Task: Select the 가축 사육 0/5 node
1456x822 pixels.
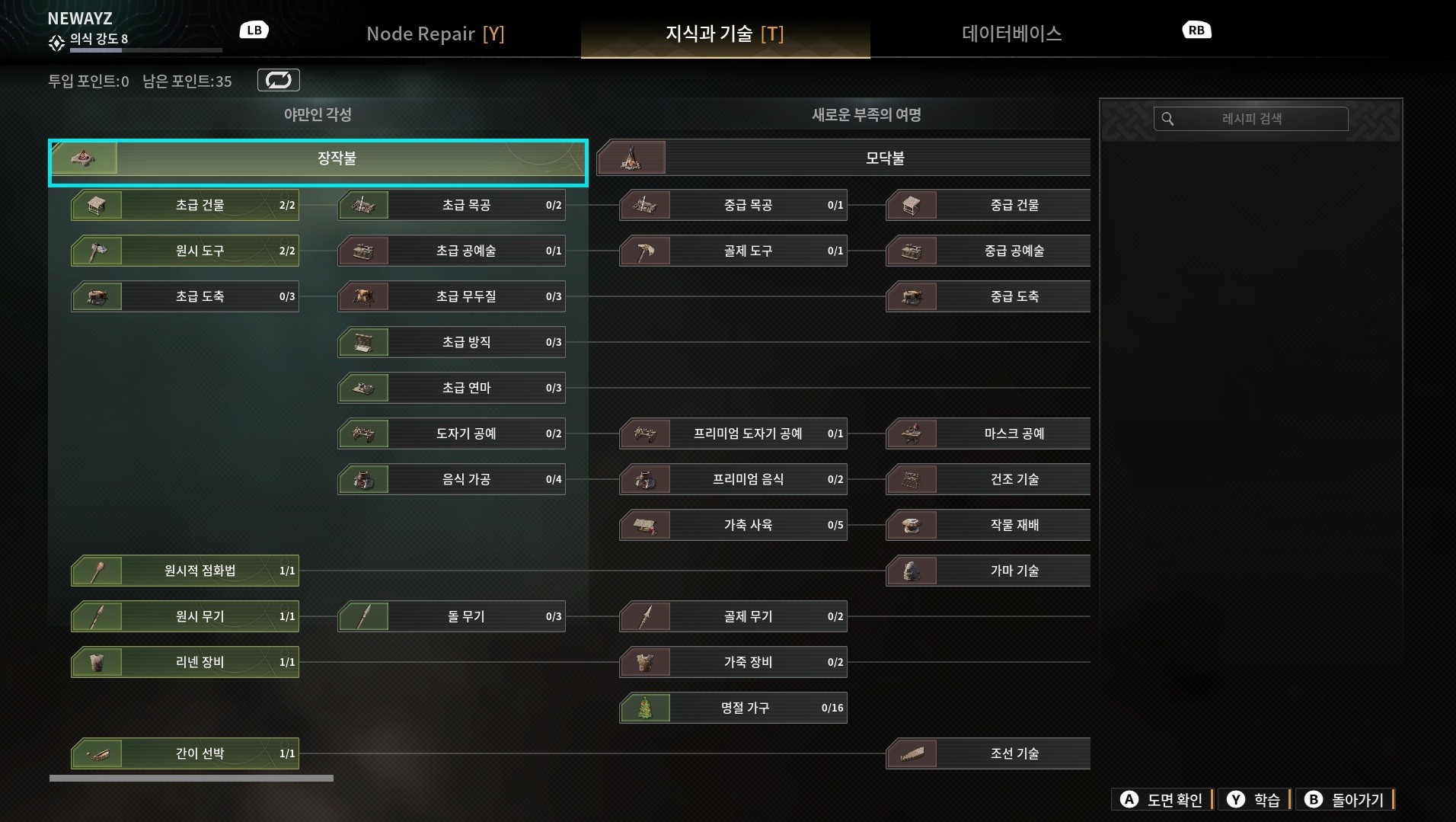Action: coord(733,525)
